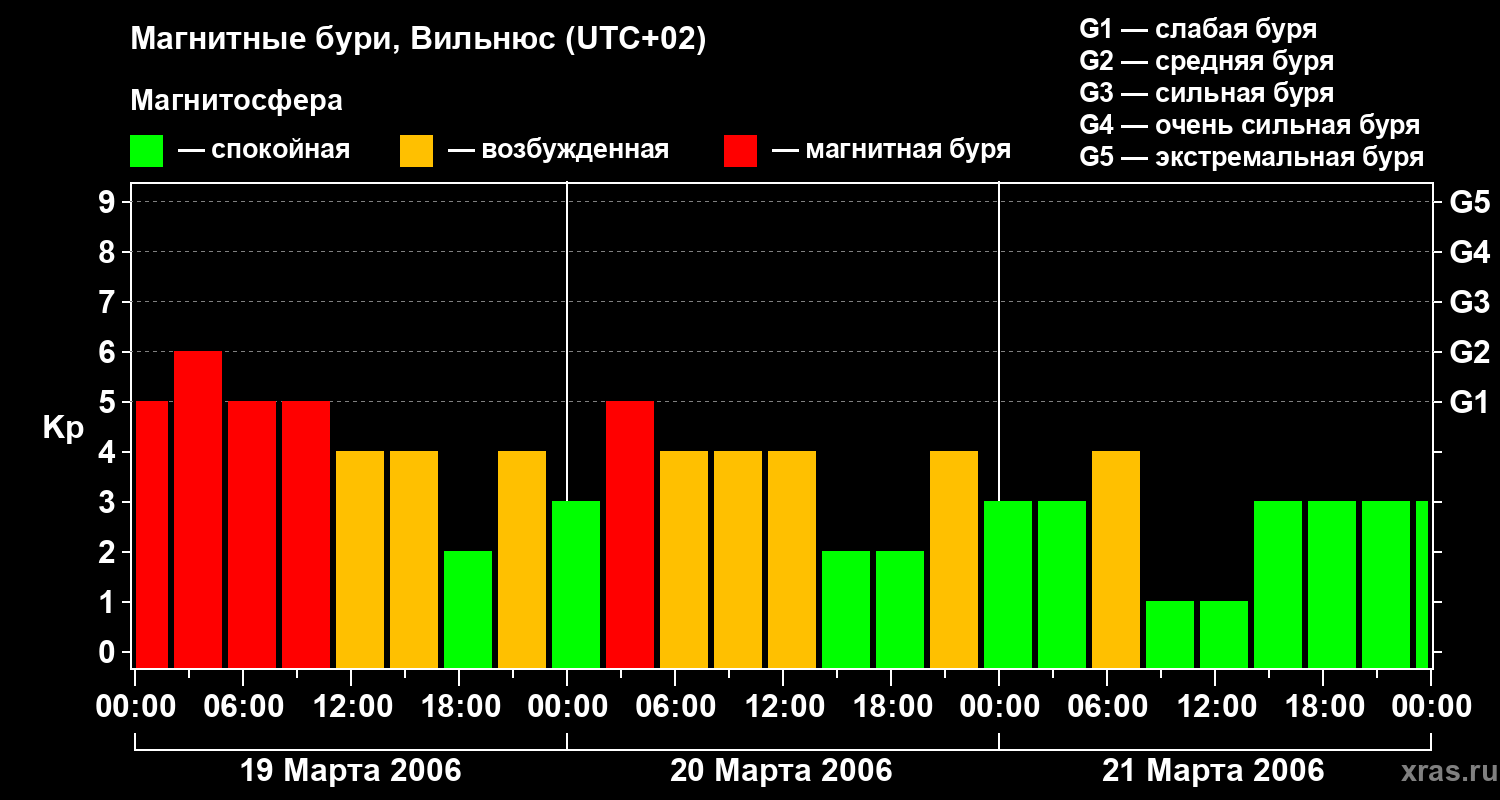The height and width of the screenshot is (800, 1500).
Task: Click the '12:00' time label above 20 Марта
Action: point(783,707)
